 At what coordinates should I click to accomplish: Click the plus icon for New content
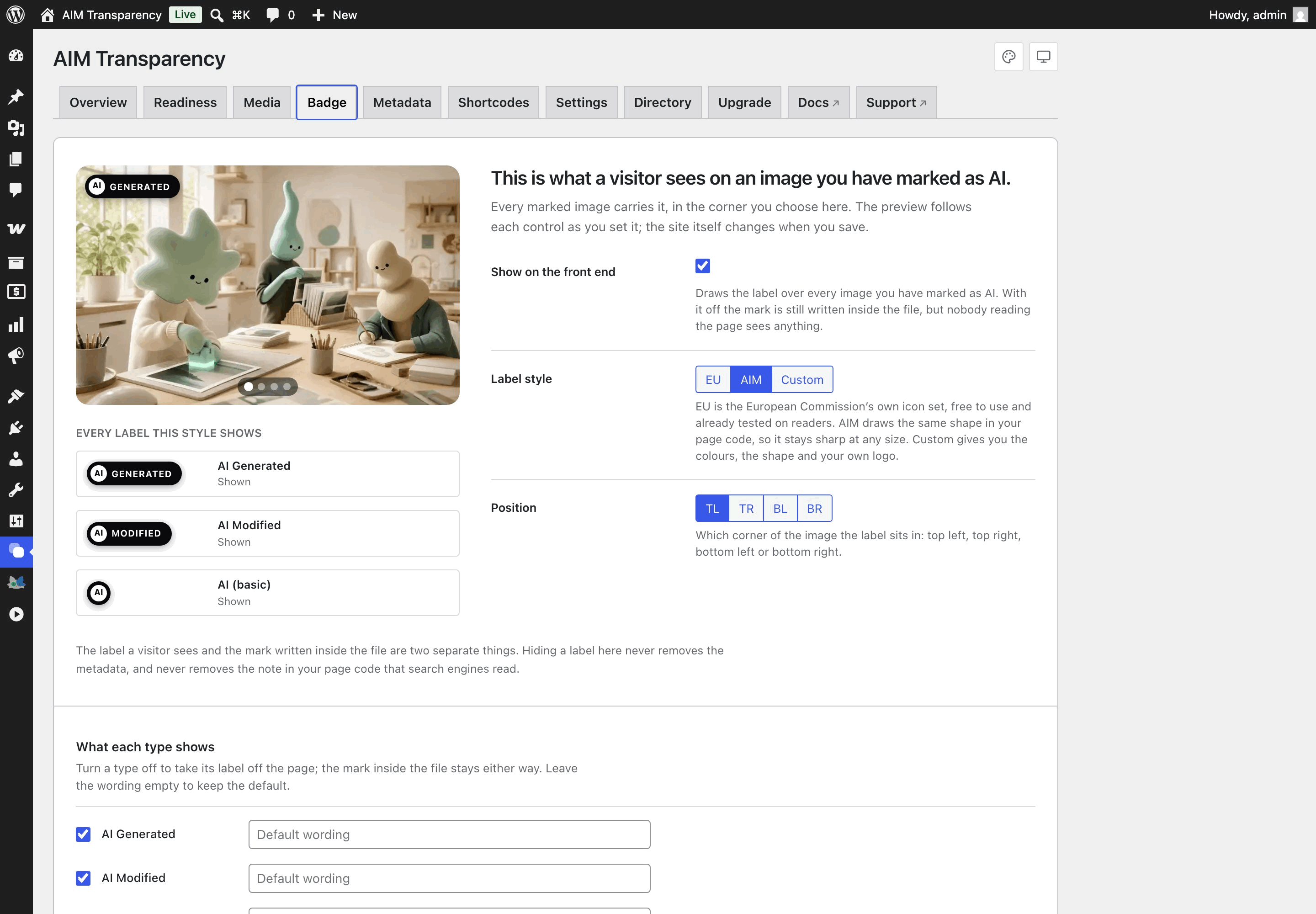[318, 15]
